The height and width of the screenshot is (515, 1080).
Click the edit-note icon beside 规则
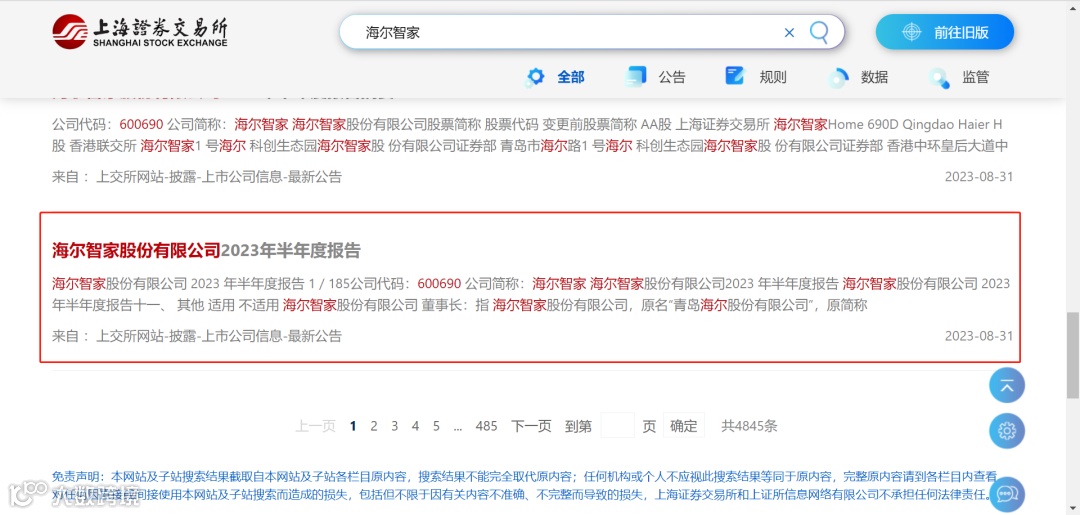pos(735,76)
